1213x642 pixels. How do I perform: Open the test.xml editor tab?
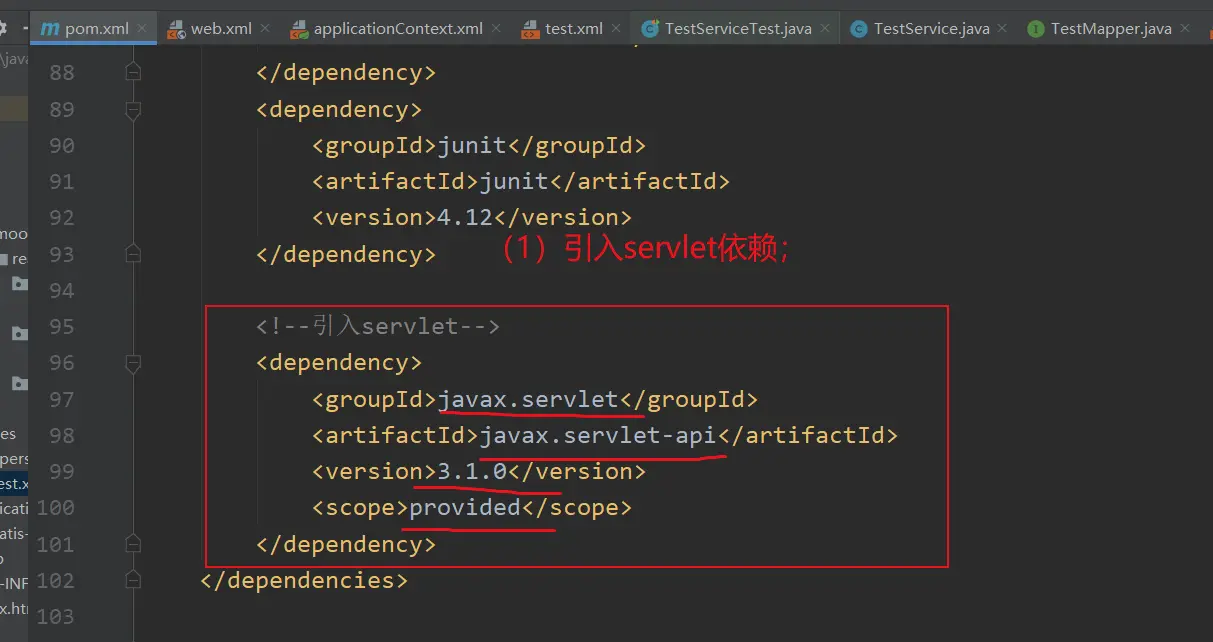[574, 28]
